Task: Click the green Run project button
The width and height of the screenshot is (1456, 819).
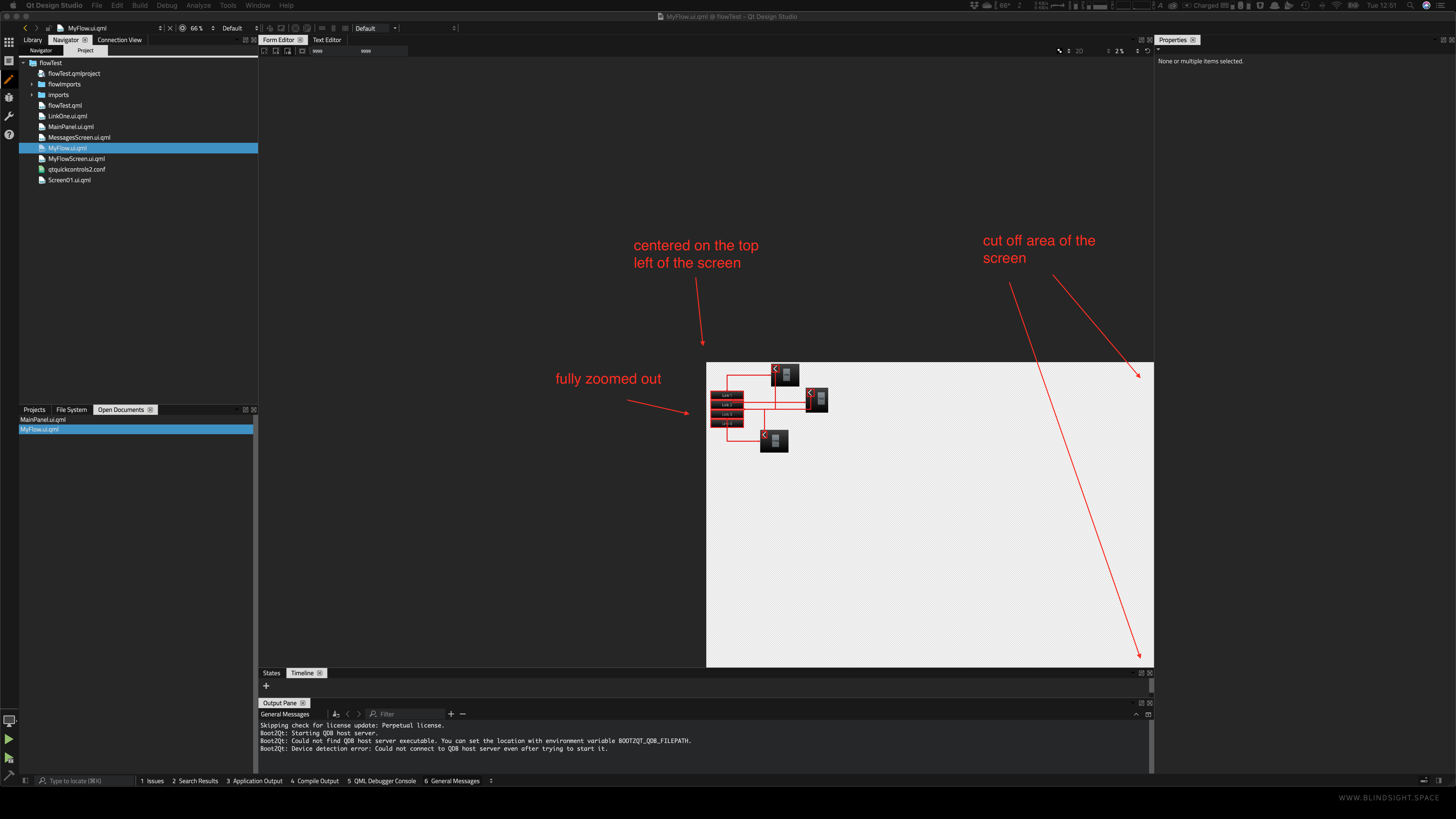Action: (x=8, y=739)
